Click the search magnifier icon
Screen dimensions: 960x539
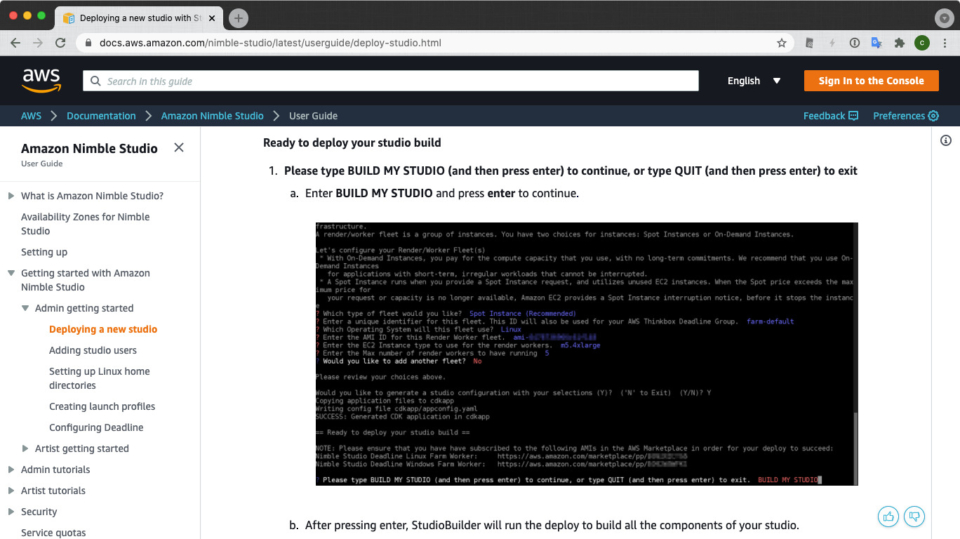pyautogui.click(x=96, y=81)
